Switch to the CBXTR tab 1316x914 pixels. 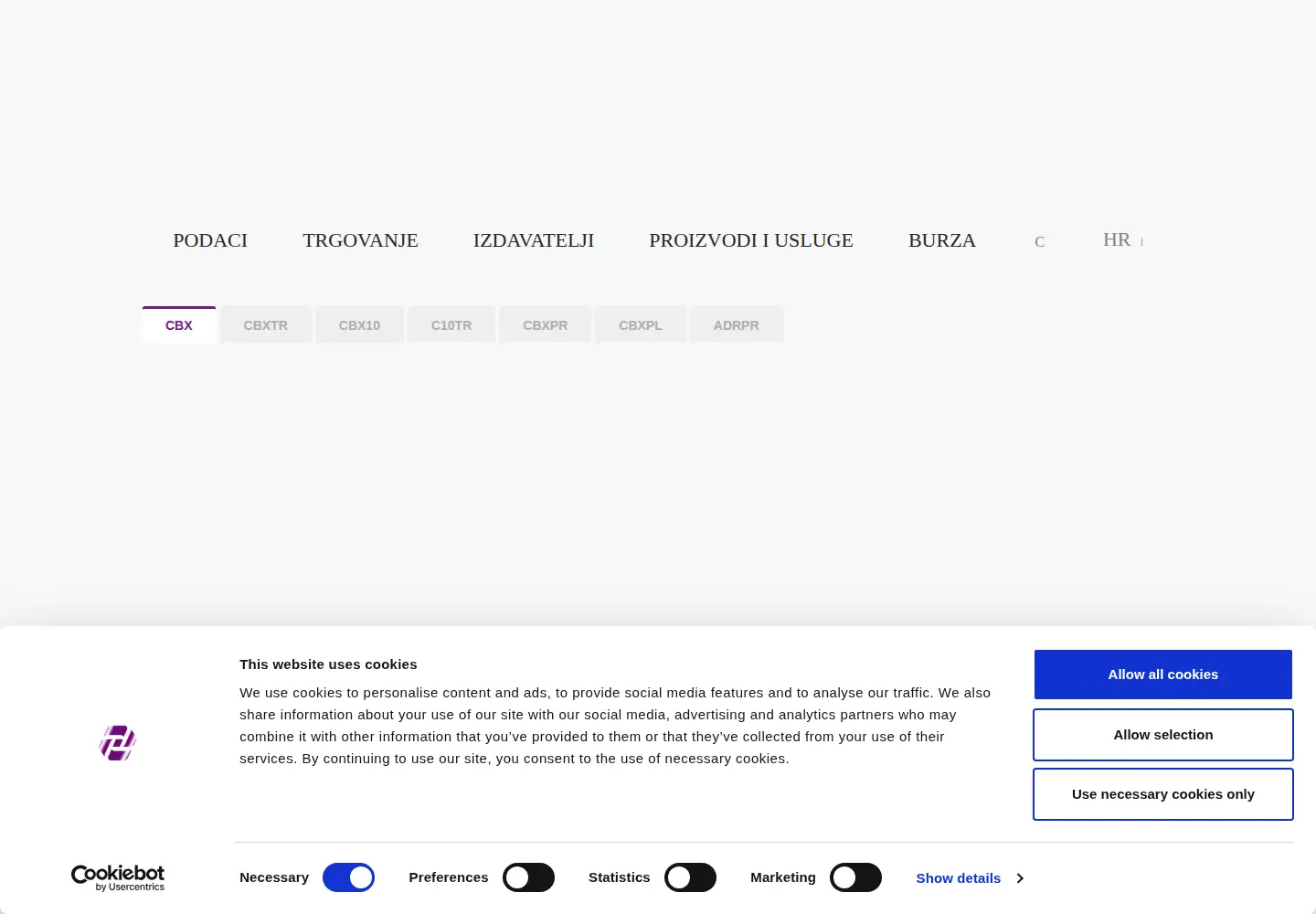pos(266,324)
